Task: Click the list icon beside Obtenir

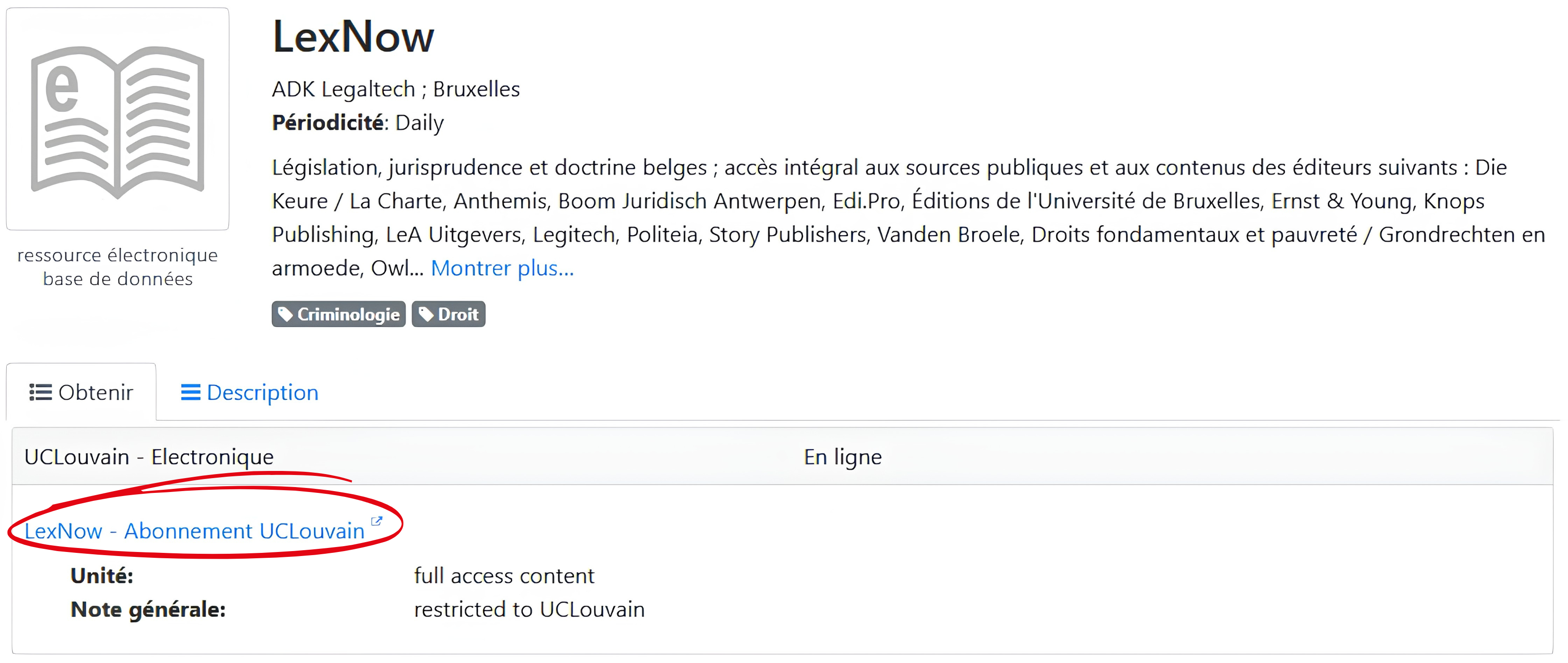Action: [x=41, y=392]
